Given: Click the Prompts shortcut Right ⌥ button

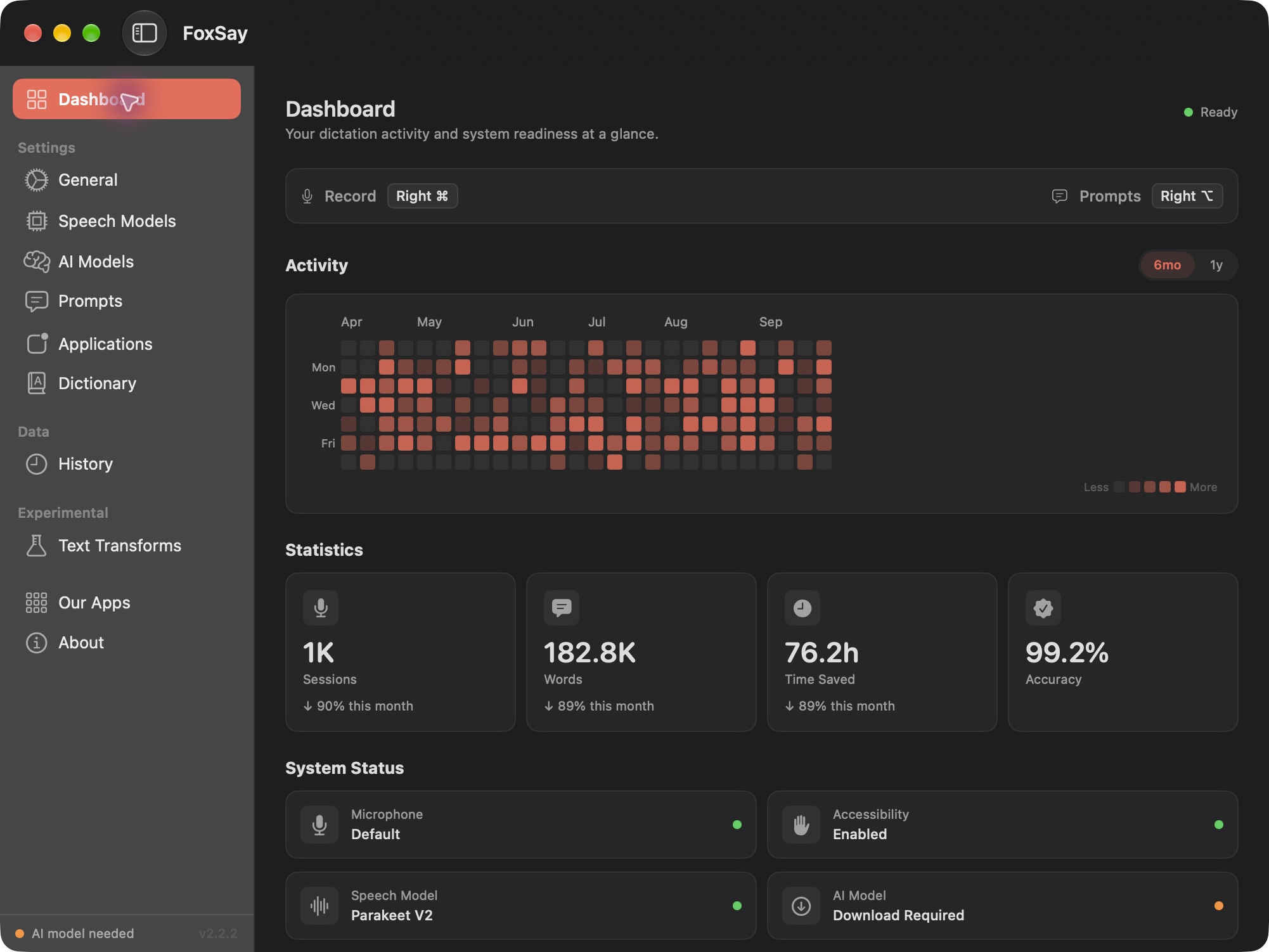Looking at the screenshot, I should tap(1187, 196).
